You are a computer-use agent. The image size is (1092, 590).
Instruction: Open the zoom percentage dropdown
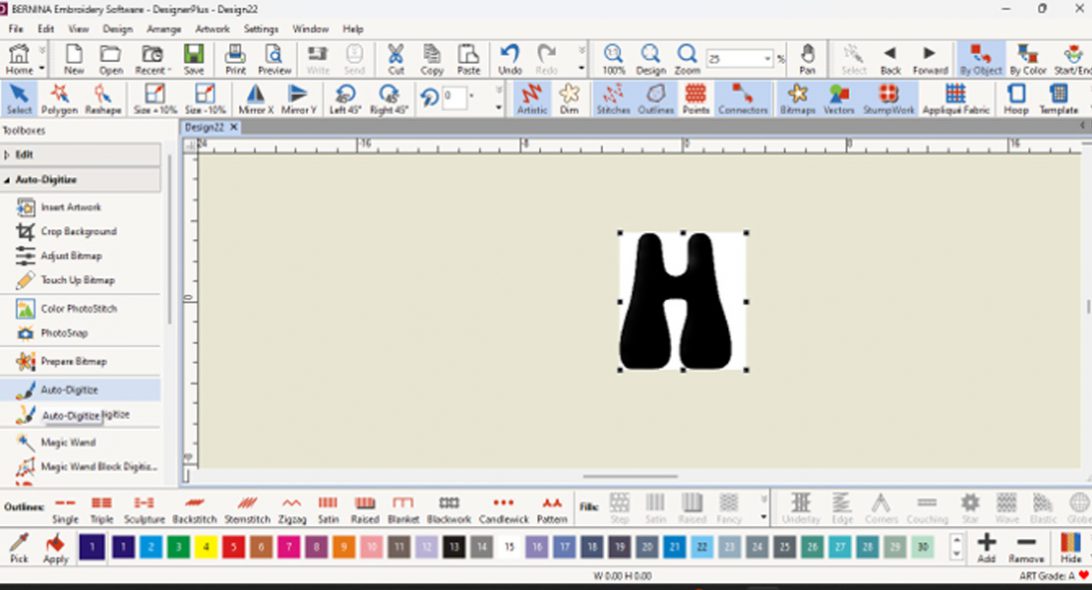[767, 59]
